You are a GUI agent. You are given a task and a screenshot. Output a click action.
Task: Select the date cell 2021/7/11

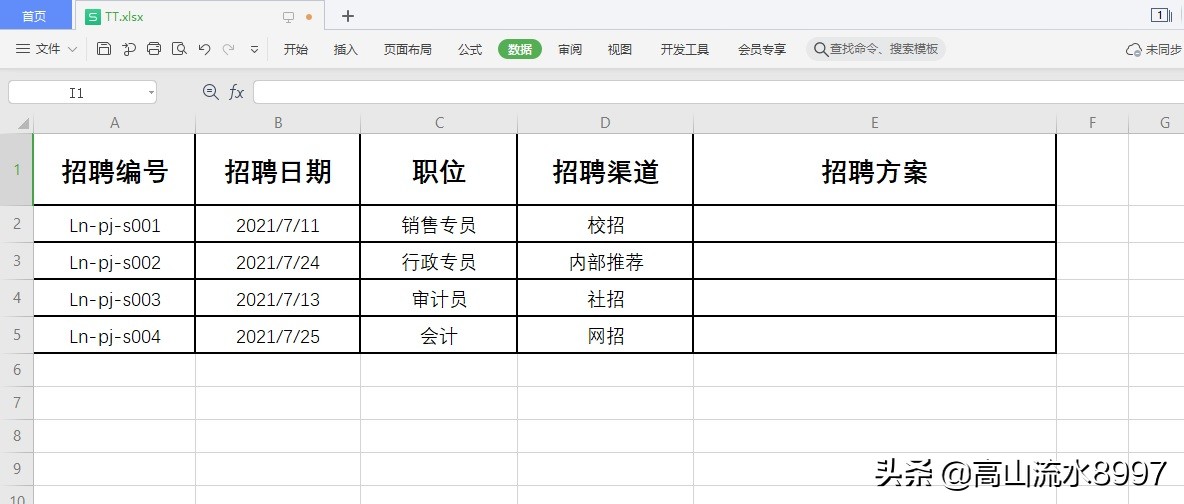(x=278, y=224)
